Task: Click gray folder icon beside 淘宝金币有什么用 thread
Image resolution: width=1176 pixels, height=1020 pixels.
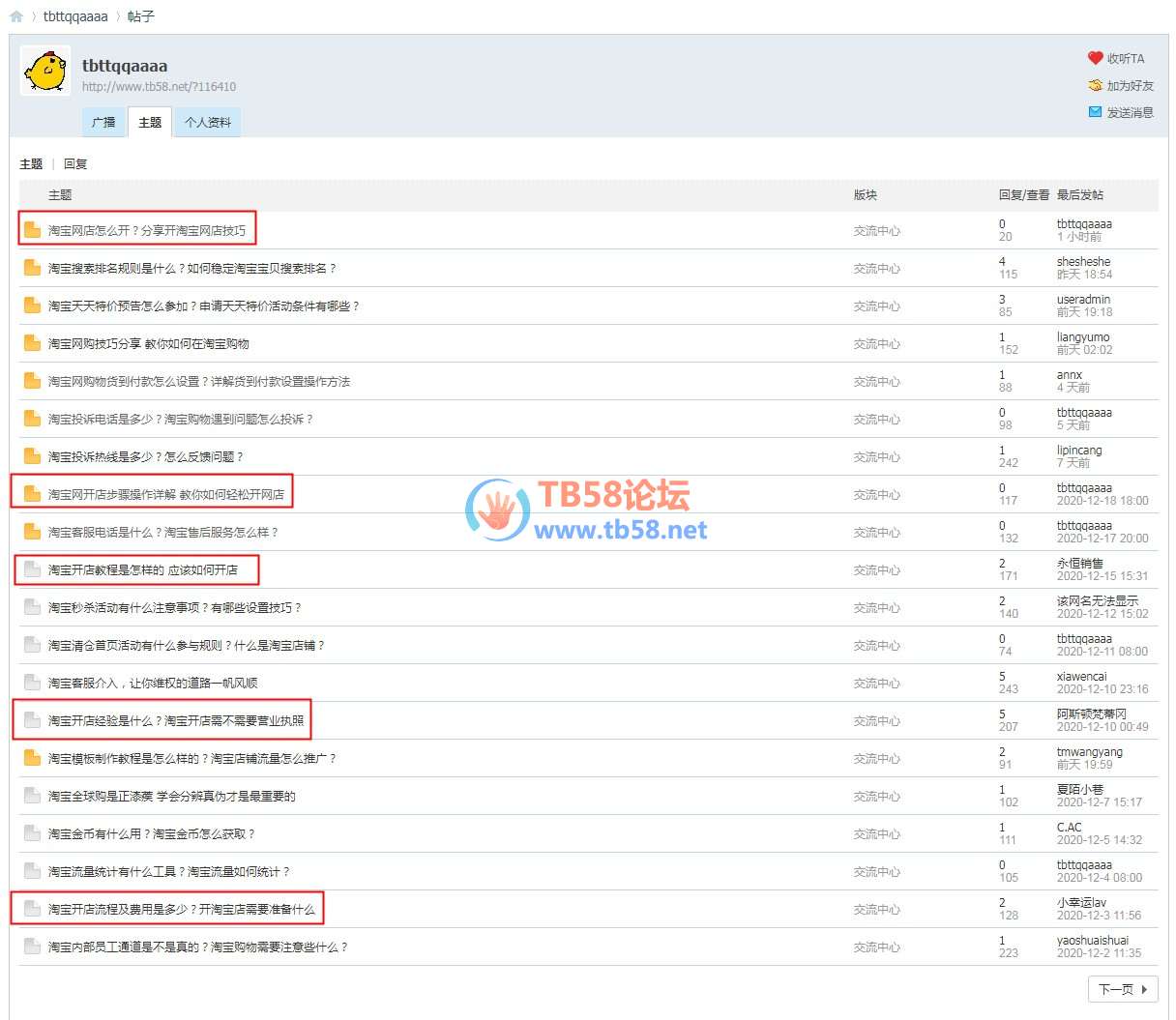Action: (x=32, y=833)
